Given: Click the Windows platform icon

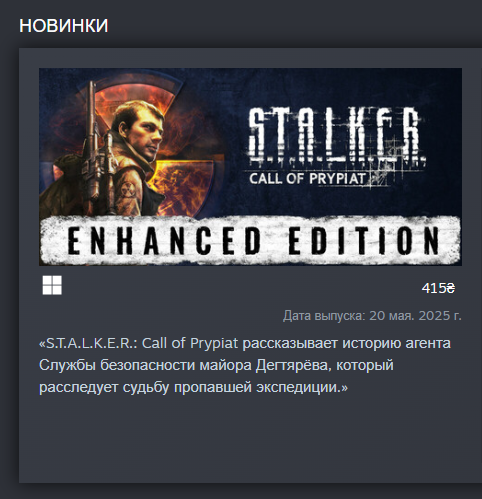Looking at the screenshot, I should coord(52,285).
